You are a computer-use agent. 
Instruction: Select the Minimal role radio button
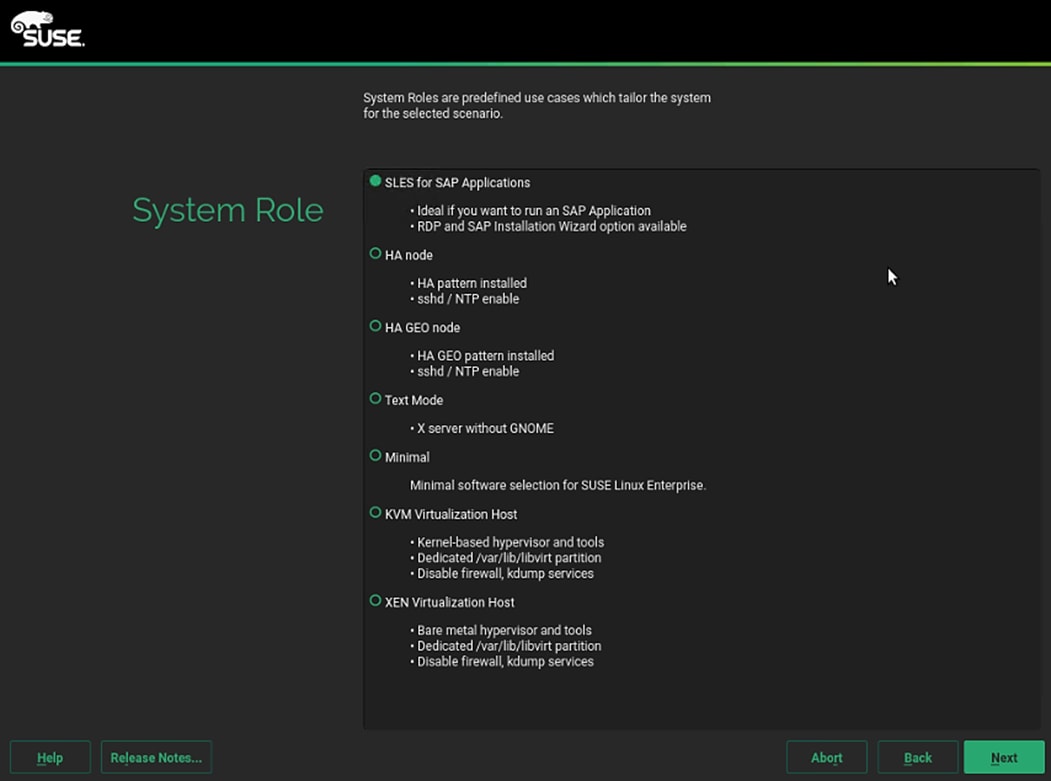(x=376, y=456)
